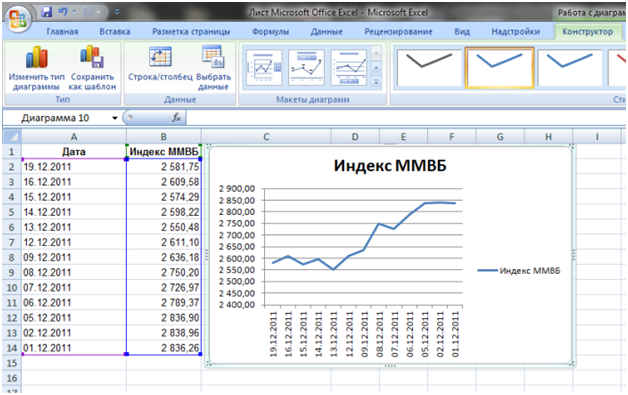
Task: Select the vertical axis label 2 900,00
Action: [237, 188]
